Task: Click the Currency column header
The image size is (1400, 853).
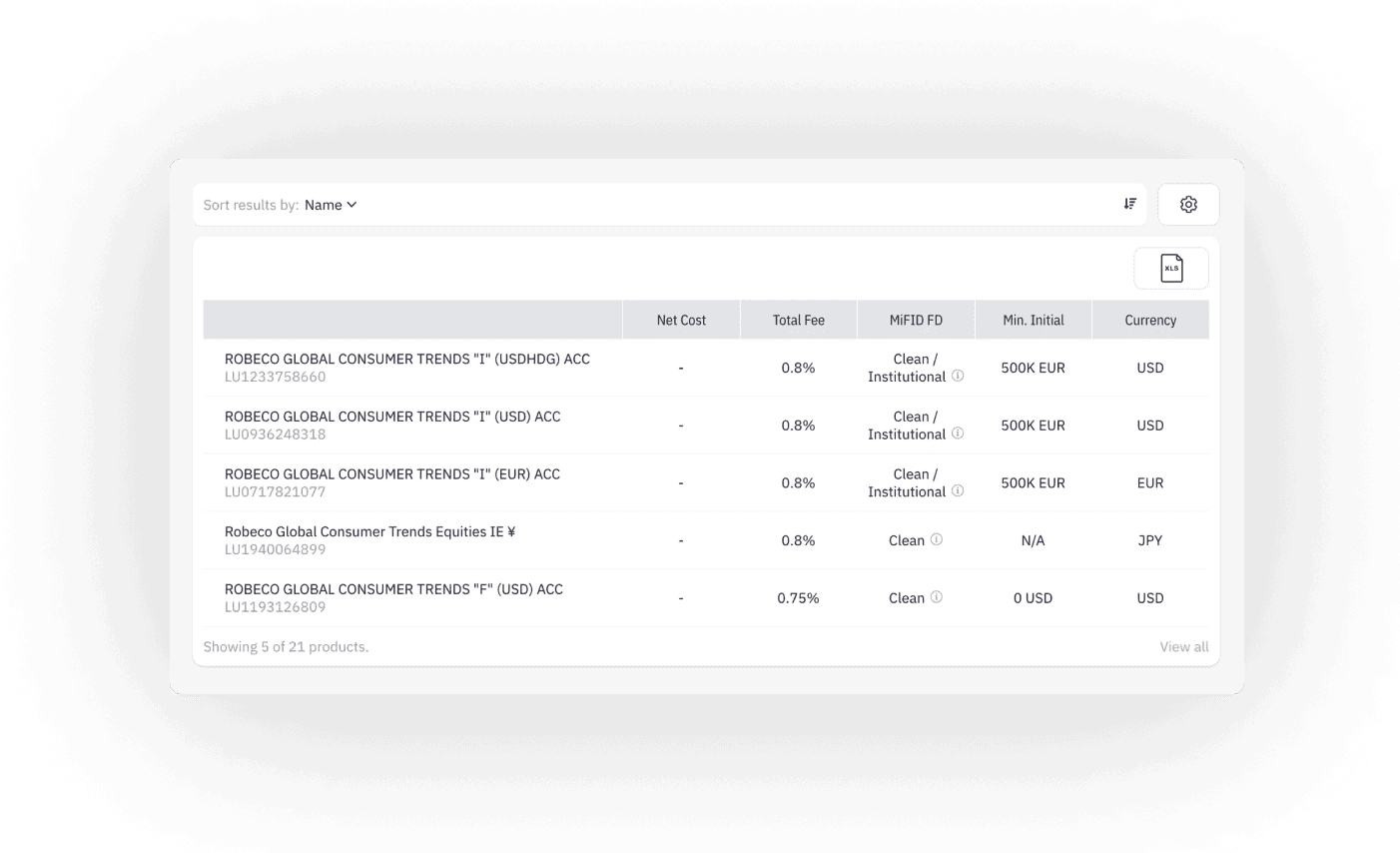Action: (x=1150, y=320)
